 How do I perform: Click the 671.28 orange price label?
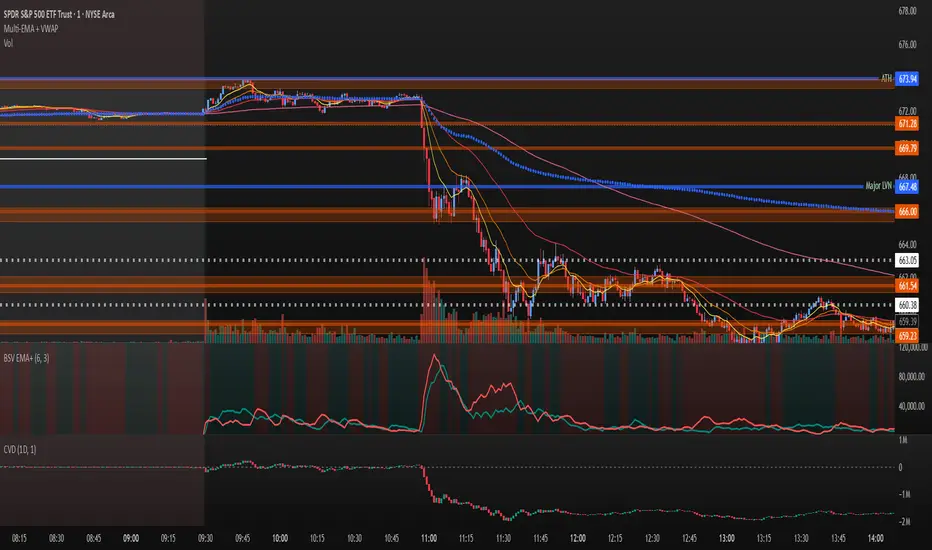(907, 124)
